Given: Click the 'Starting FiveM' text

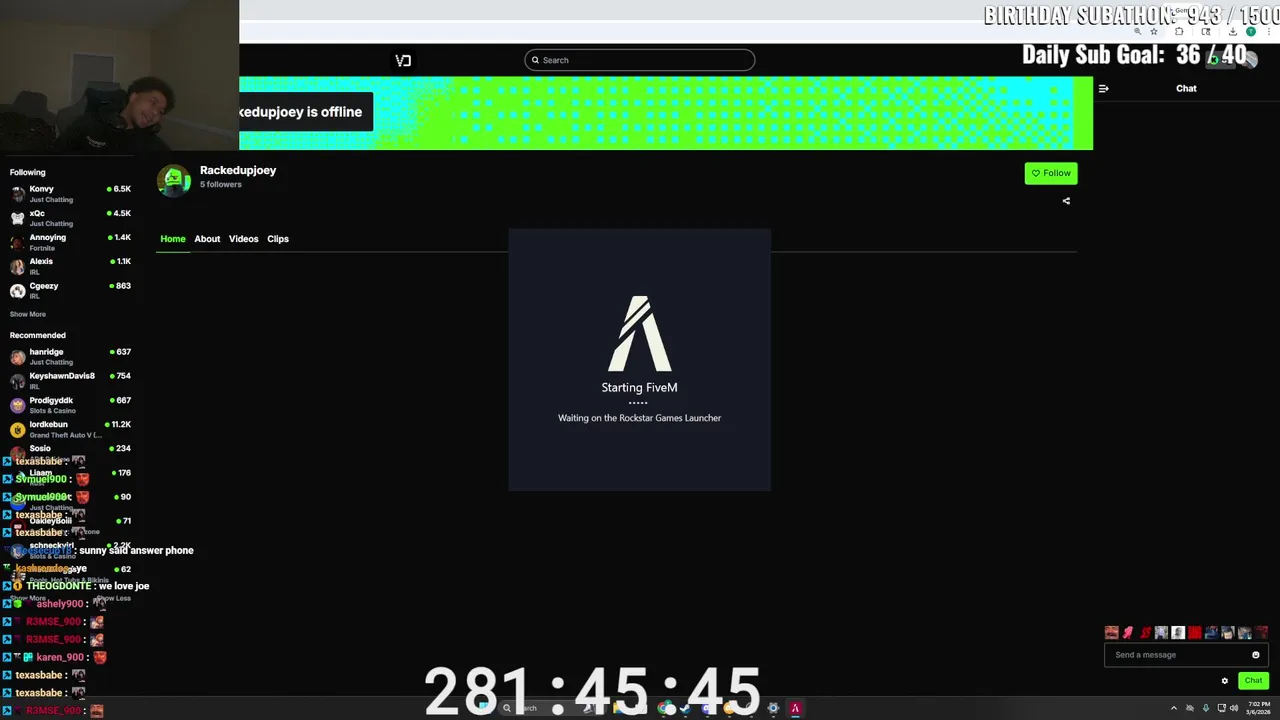Looking at the screenshot, I should pos(639,387).
